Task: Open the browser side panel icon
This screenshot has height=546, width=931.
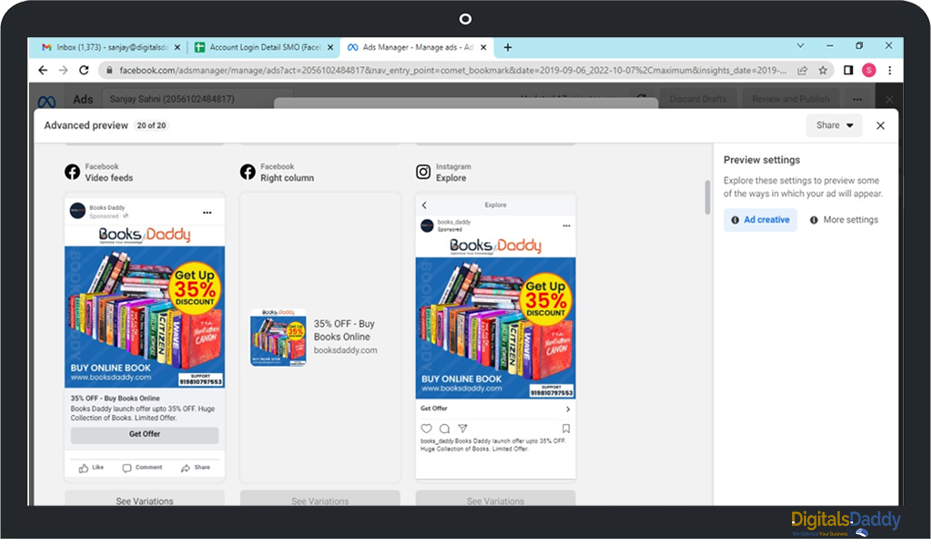Action: [848, 70]
